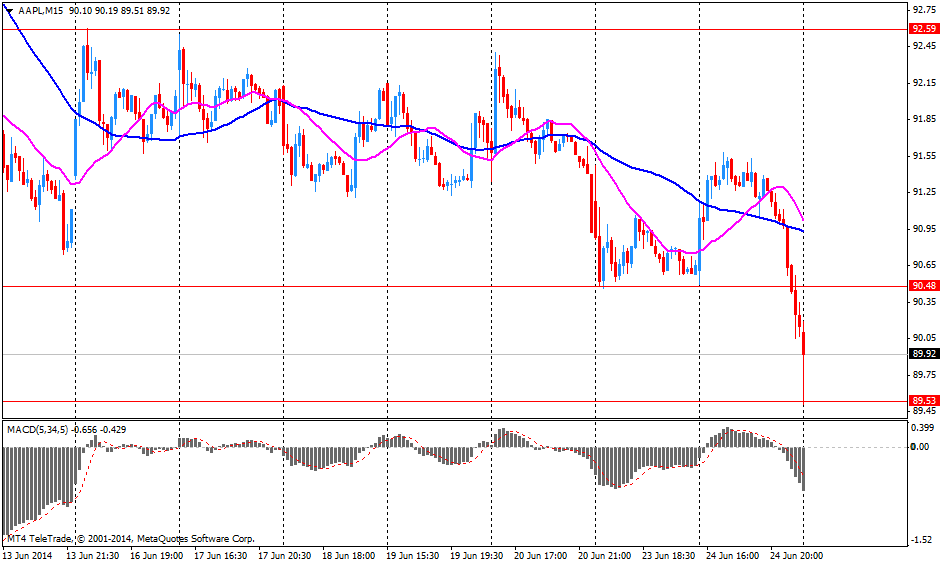The height and width of the screenshot is (564, 947).
Task: Click the 90.95 price scale value
Action: [x=925, y=228]
